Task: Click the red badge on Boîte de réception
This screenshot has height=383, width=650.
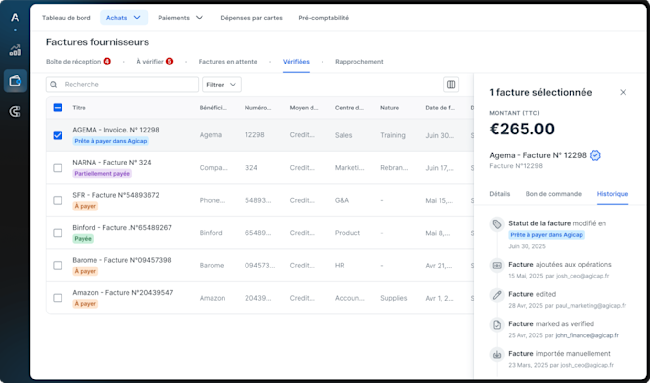Action: 107,62
